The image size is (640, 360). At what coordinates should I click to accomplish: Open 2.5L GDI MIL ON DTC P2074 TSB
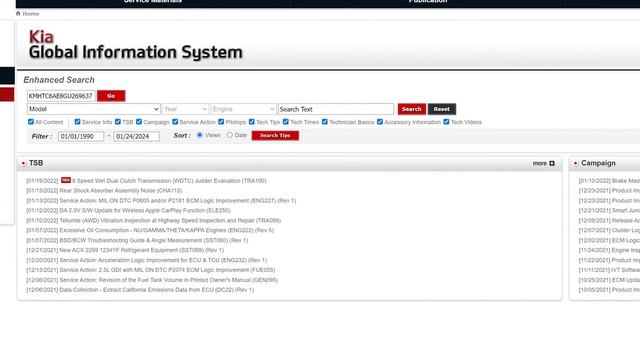167,270
